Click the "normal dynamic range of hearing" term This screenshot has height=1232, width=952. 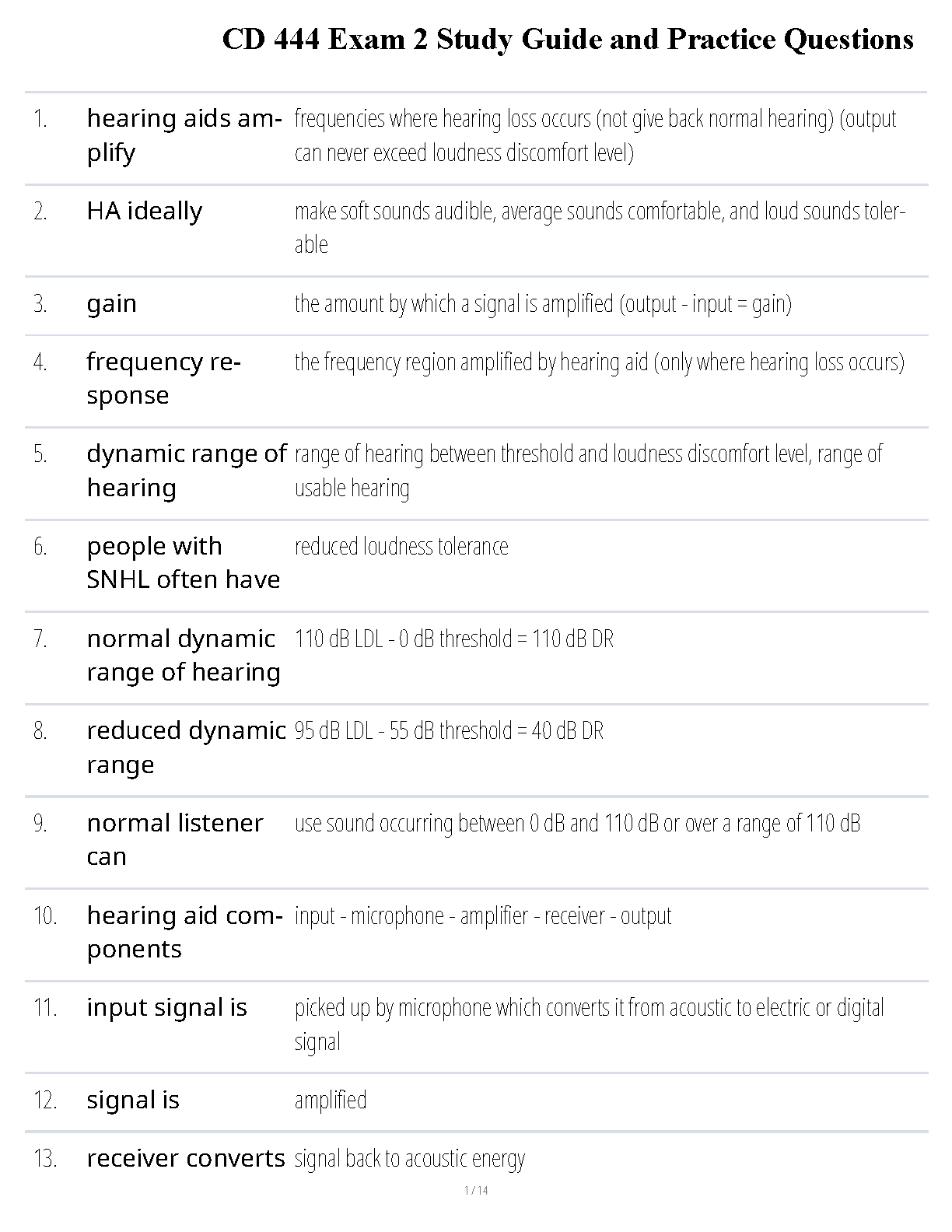point(184,655)
